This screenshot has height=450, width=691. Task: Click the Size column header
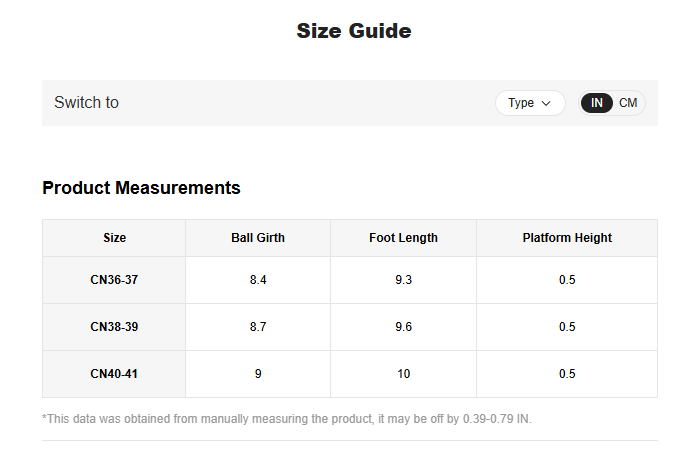(114, 238)
